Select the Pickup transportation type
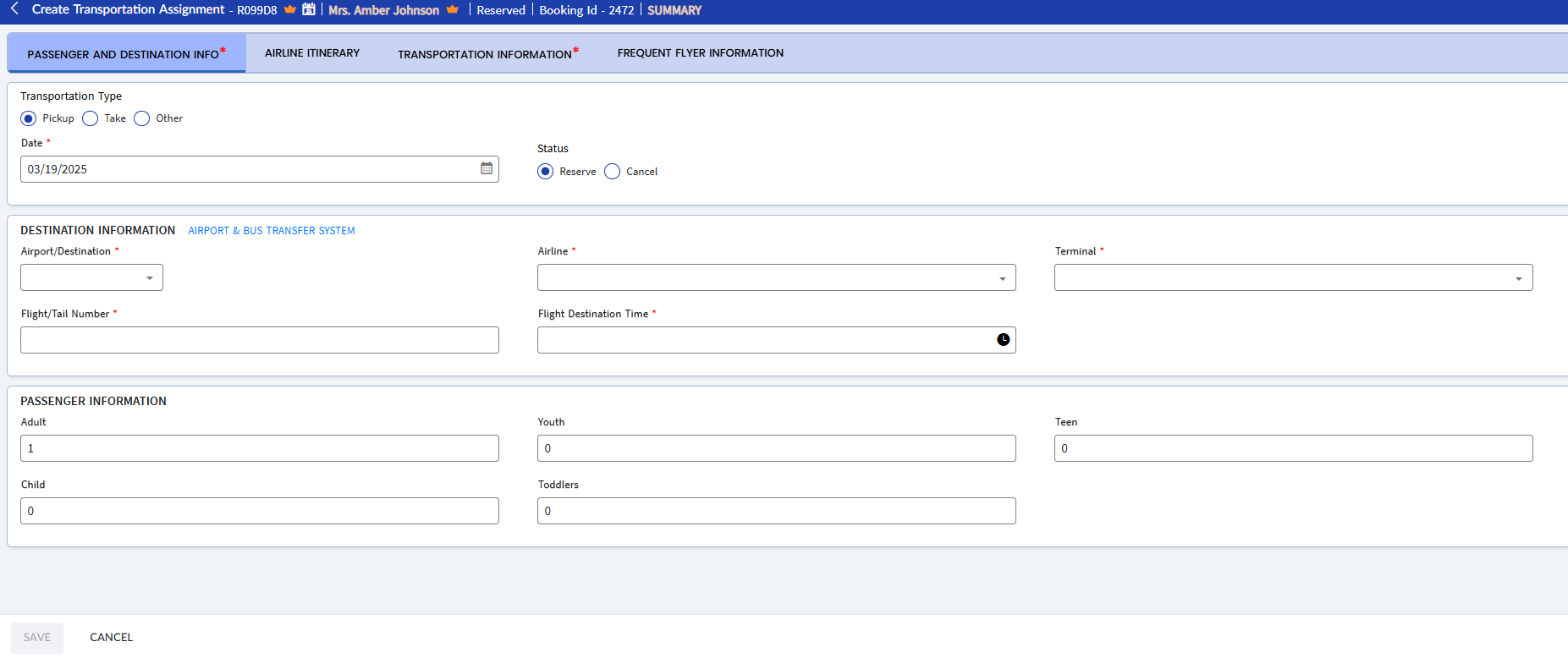The width and height of the screenshot is (1568, 658). pyautogui.click(x=29, y=118)
